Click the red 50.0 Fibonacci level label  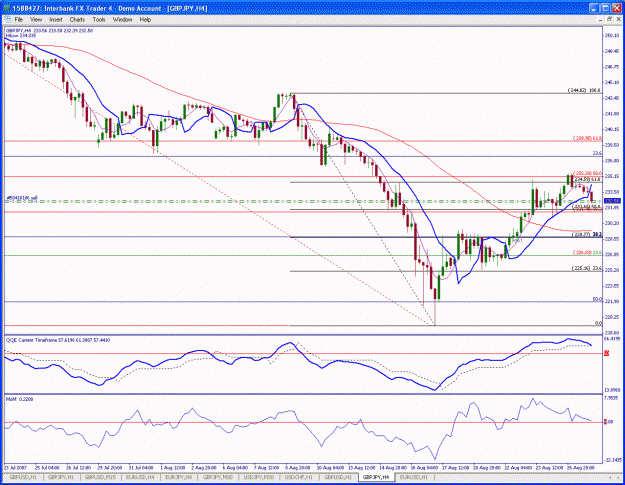coord(587,173)
